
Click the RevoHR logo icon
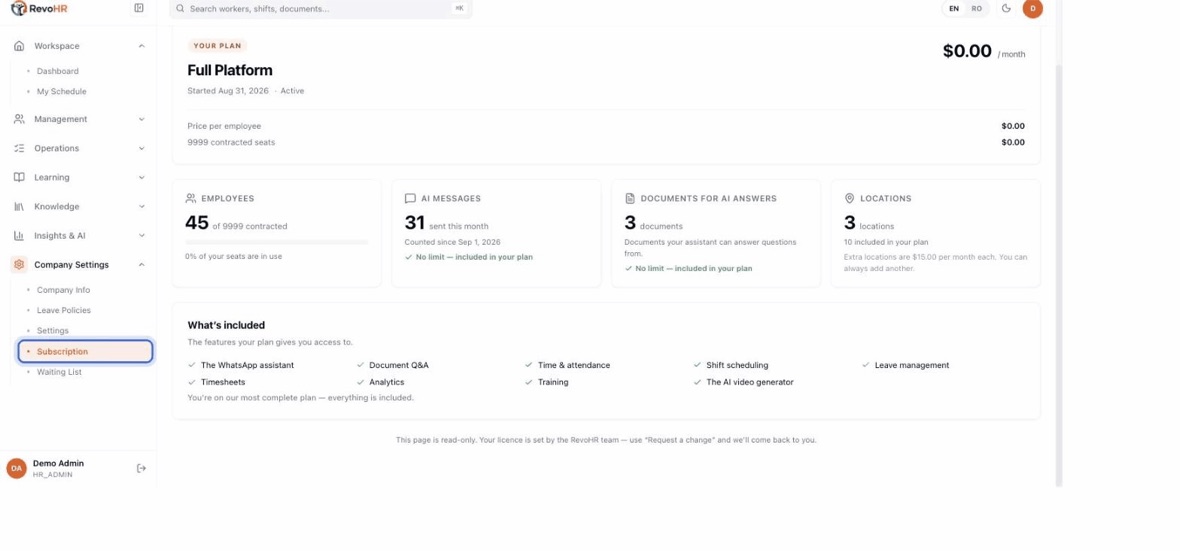pos(19,8)
